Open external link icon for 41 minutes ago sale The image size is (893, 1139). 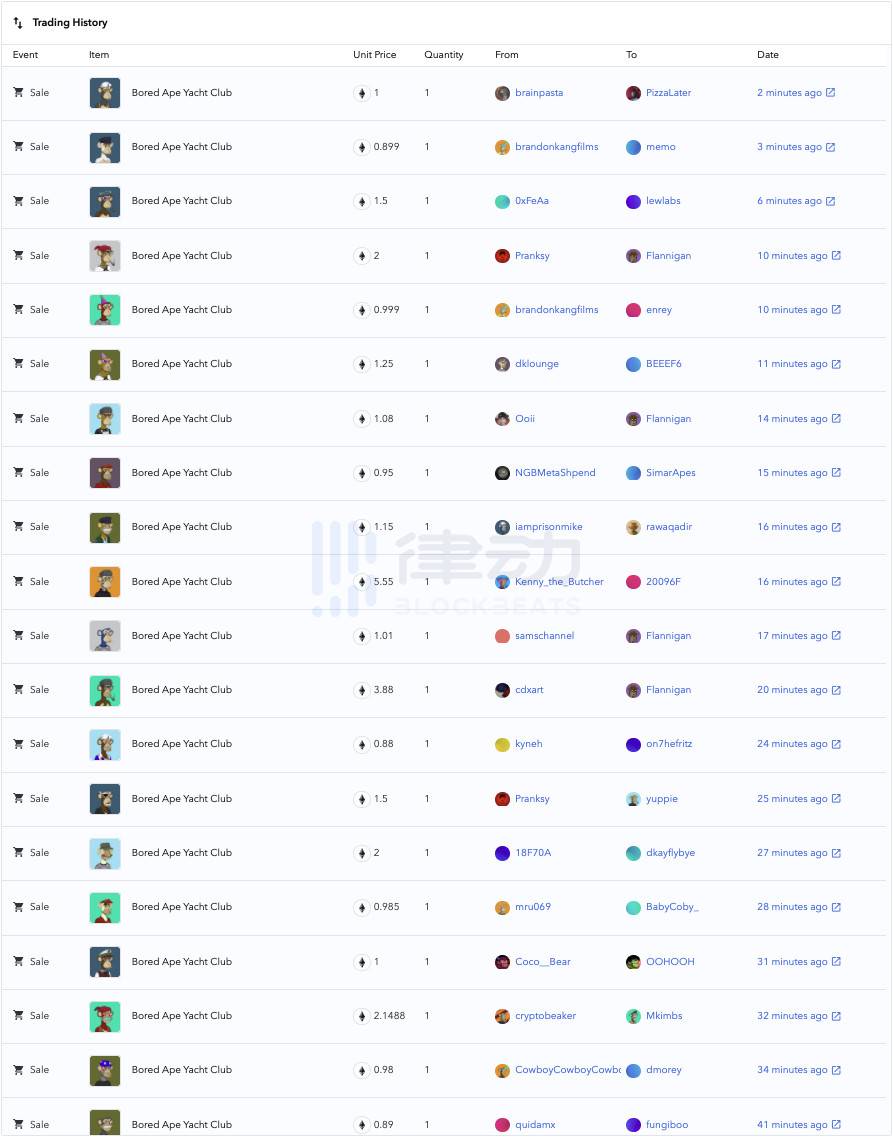(836, 1125)
